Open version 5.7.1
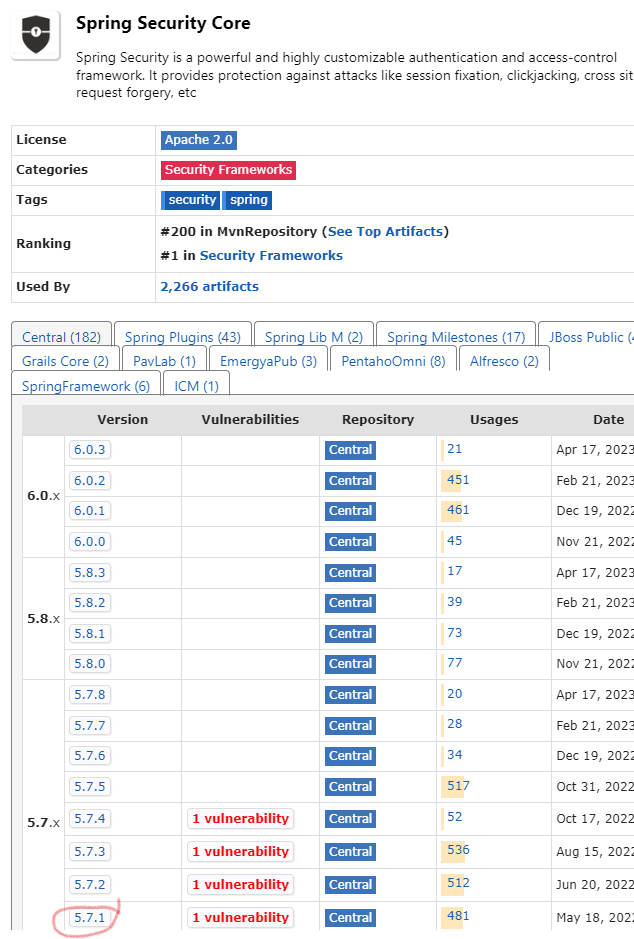 (x=90, y=917)
